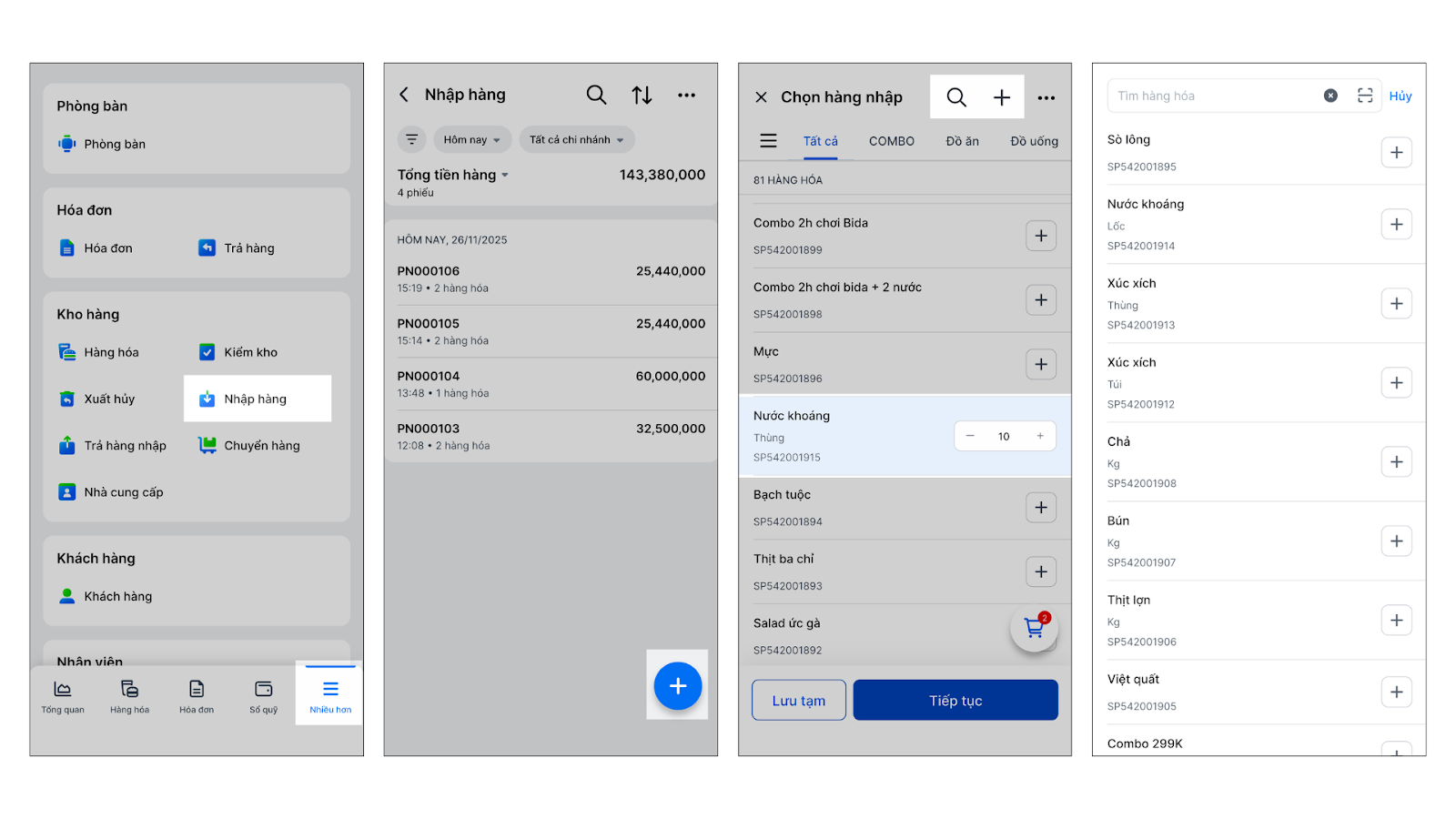Click the Lưu tạm button
Screen dimensions: 1456x819
coord(799,700)
